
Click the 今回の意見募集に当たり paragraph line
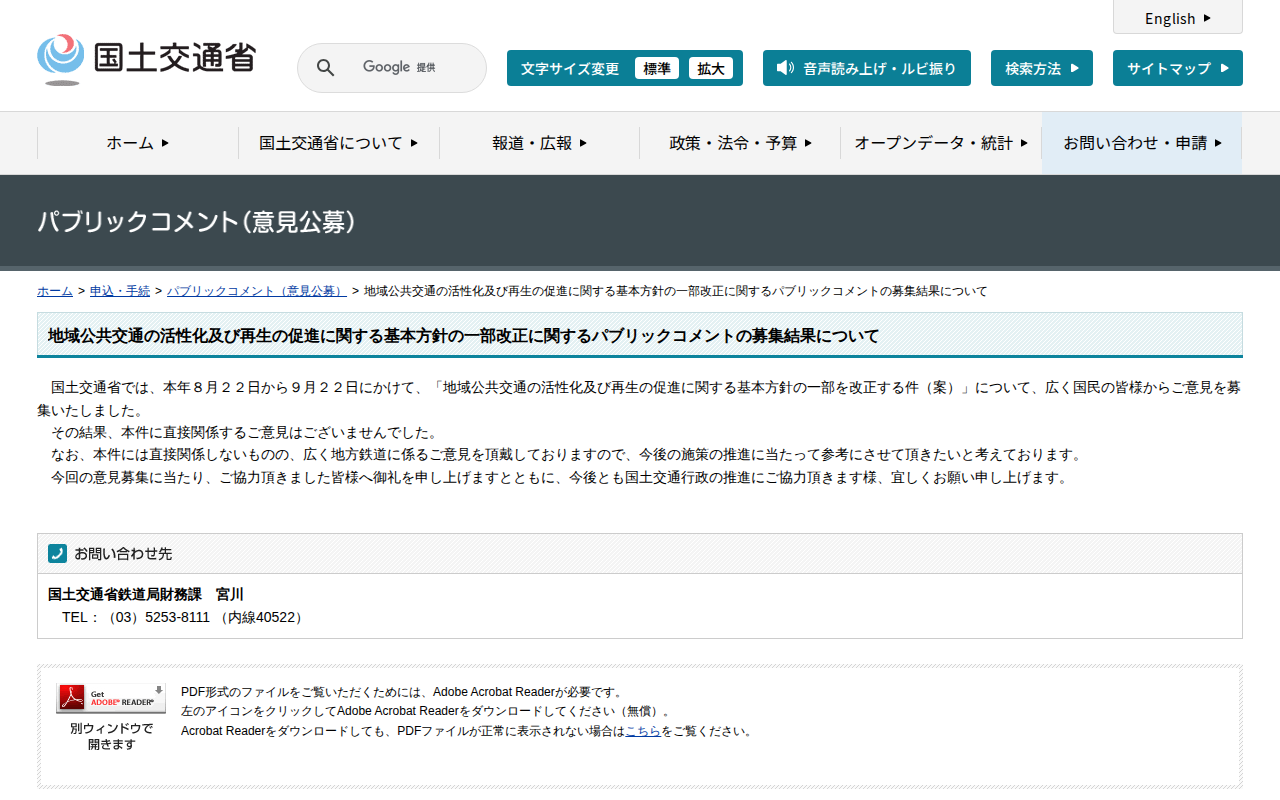(561, 478)
